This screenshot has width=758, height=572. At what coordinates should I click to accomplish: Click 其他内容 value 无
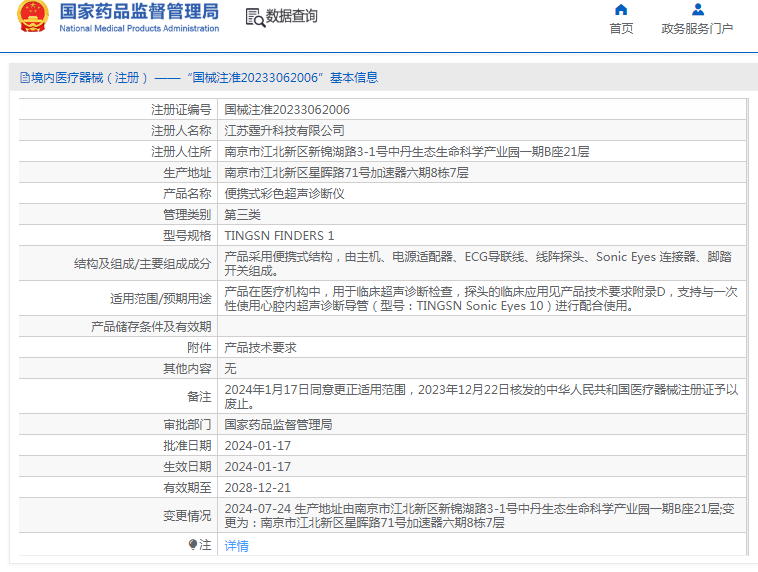pyautogui.click(x=230, y=368)
